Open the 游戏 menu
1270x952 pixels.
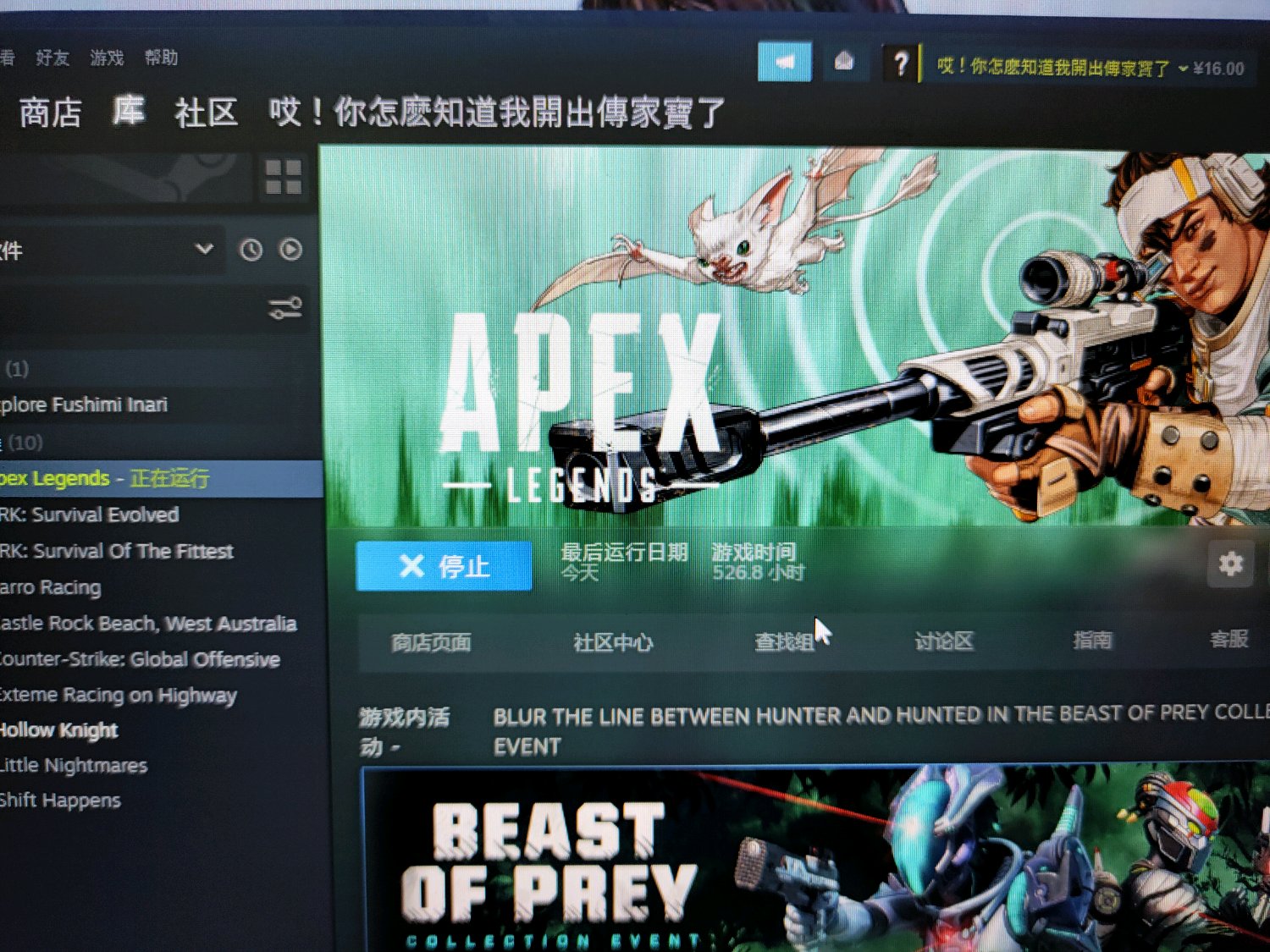coord(107,58)
